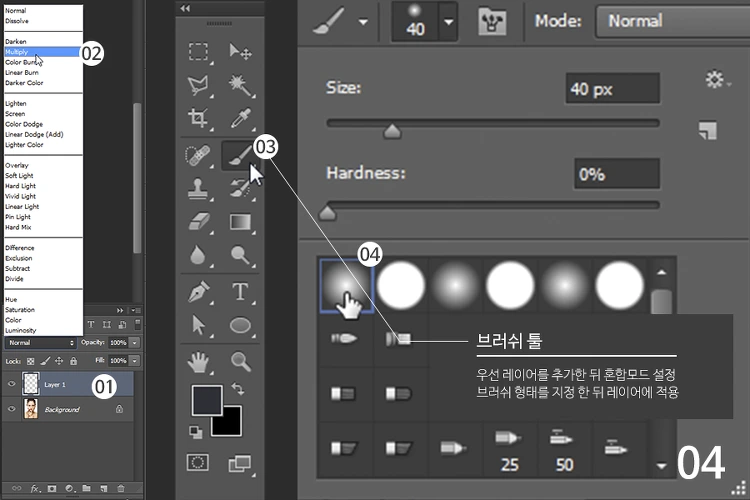Open the Brush Preset picker arrow
Viewport: 750px width, 500px height.
pyautogui.click(x=448, y=22)
